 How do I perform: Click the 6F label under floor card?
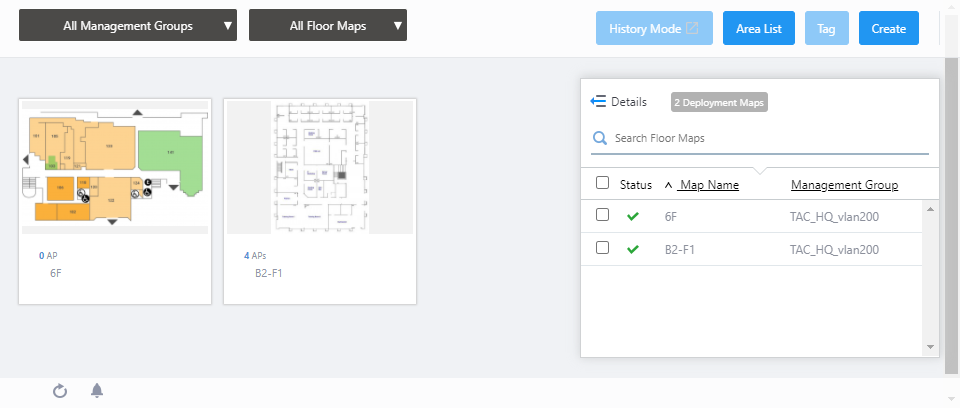point(56,273)
